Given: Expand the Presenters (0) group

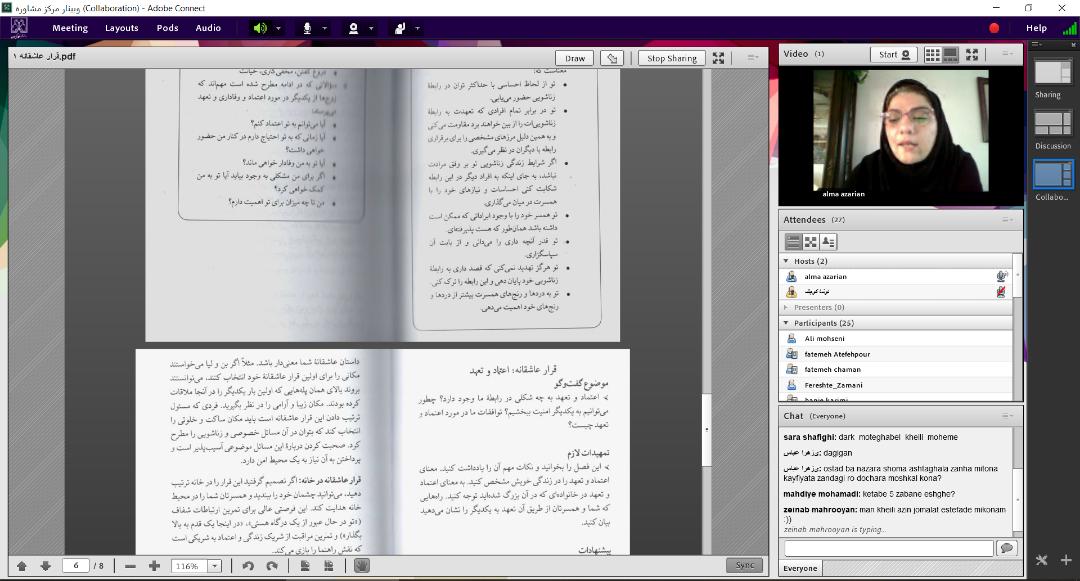Looking at the screenshot, I should click(788, 307).
